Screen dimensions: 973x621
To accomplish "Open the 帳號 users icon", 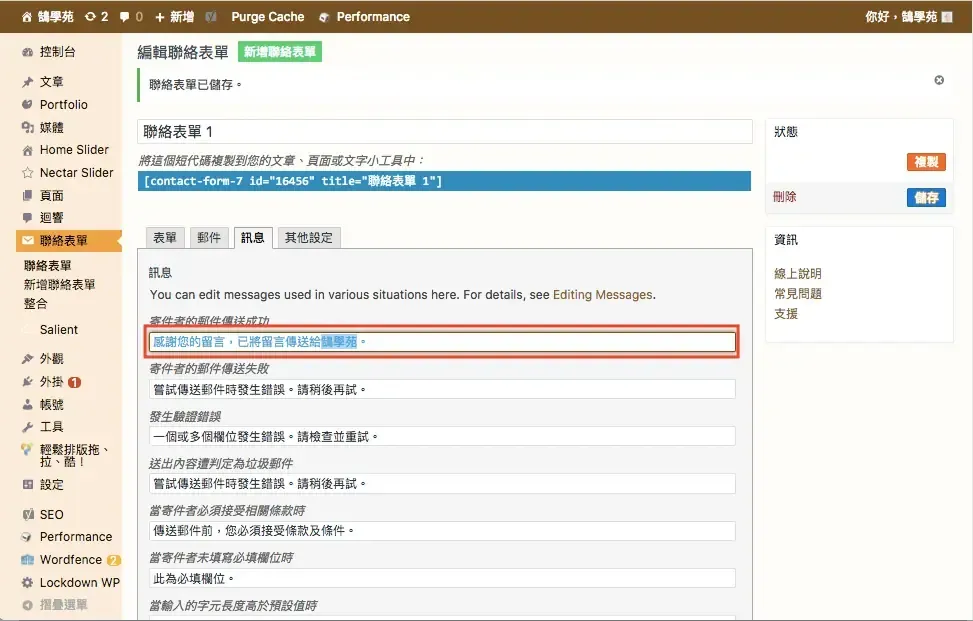I will tap(27, 404).
